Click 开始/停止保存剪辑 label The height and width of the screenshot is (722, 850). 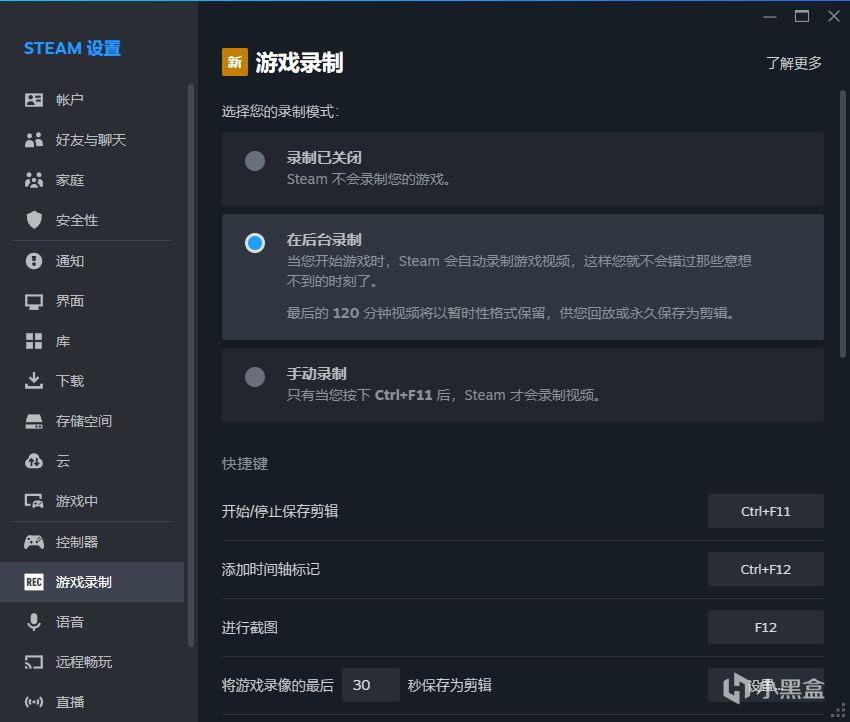280,511
